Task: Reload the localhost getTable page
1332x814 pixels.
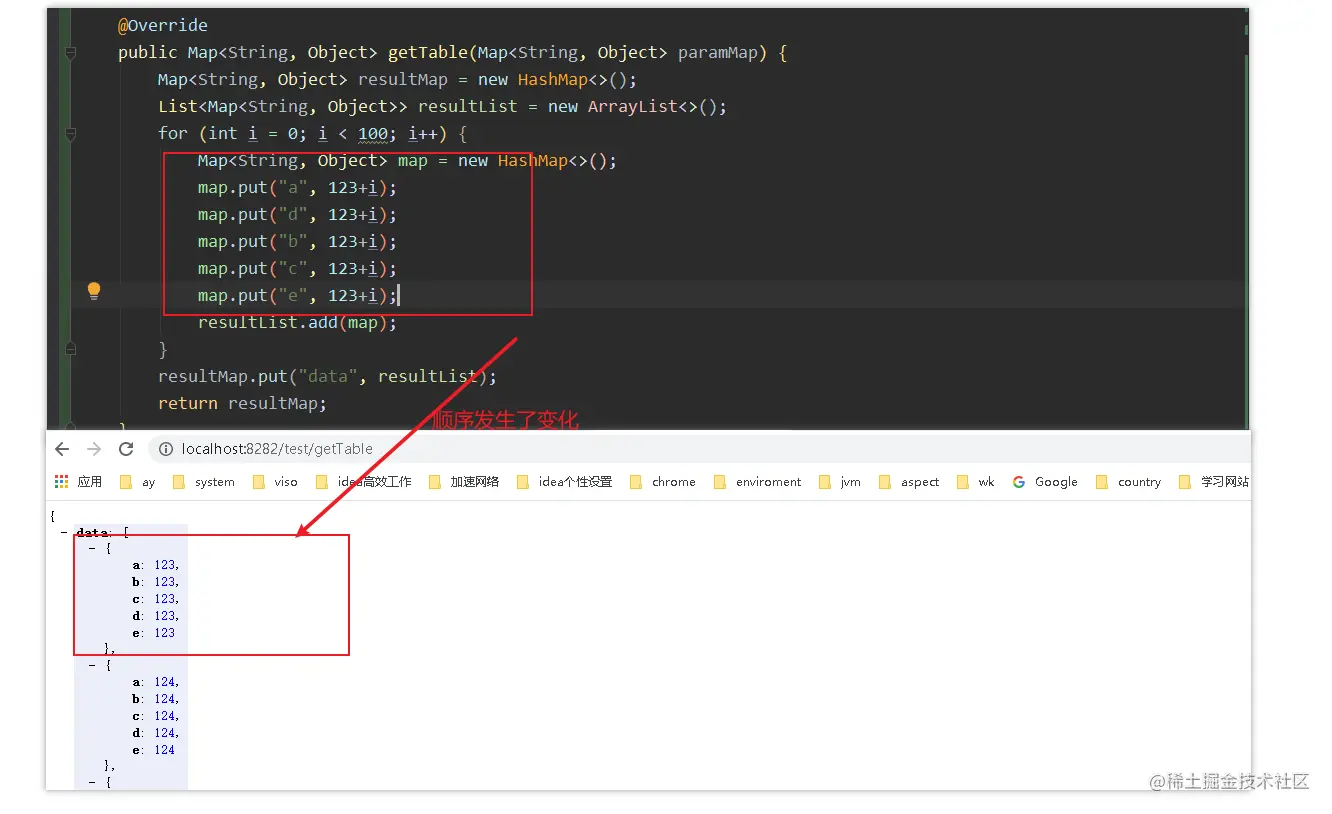Action: (x=126, y=449)
